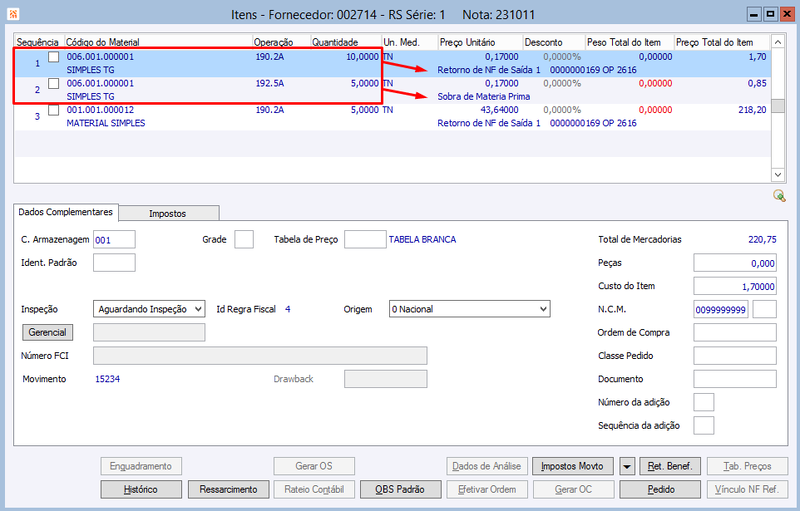Click the Classe Pedido field
Viewport: 800px width, 511px height.
click(x=735, y=356)
